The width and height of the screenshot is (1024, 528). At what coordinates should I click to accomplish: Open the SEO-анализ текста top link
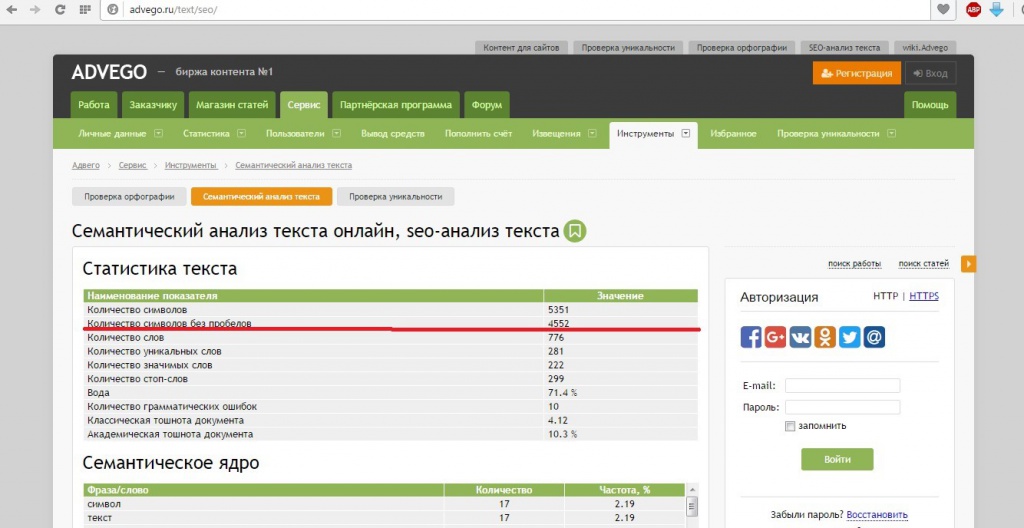point(844,48)
